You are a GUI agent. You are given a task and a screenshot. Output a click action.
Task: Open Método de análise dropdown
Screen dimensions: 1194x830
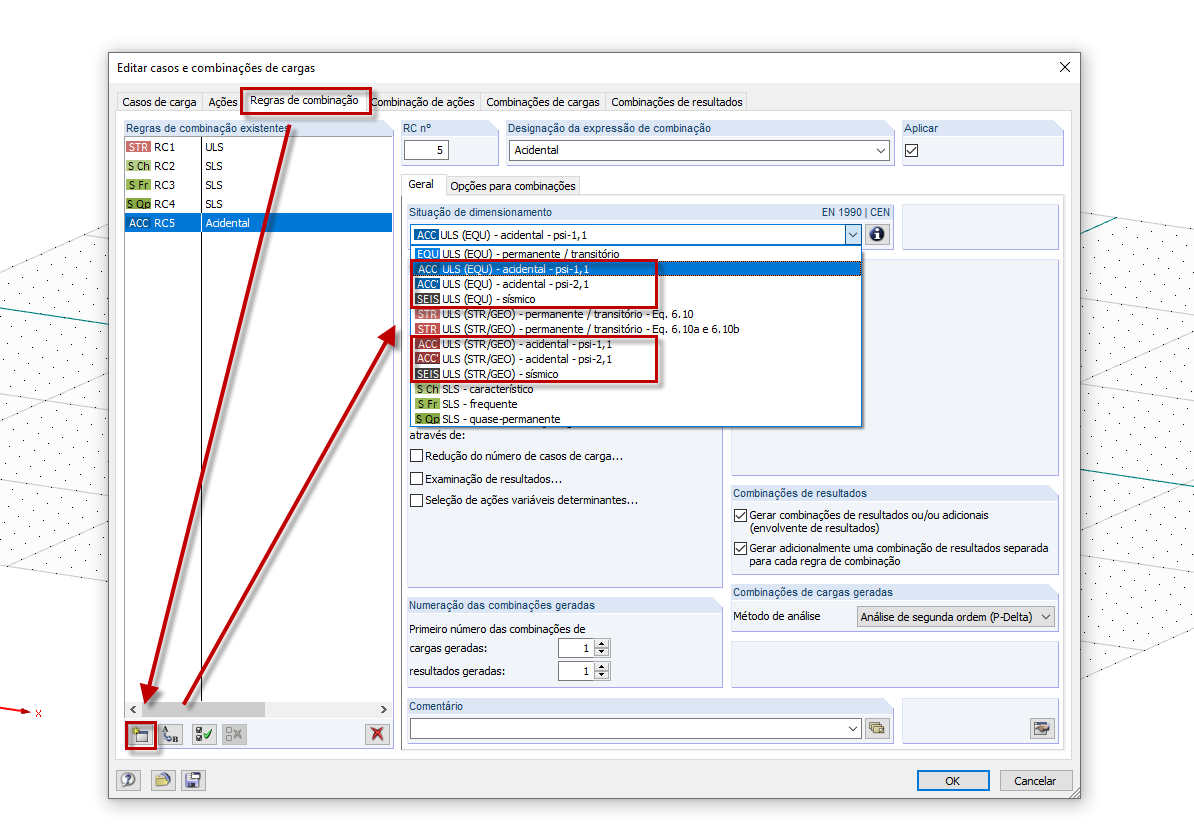click(x=1046, y=617)
